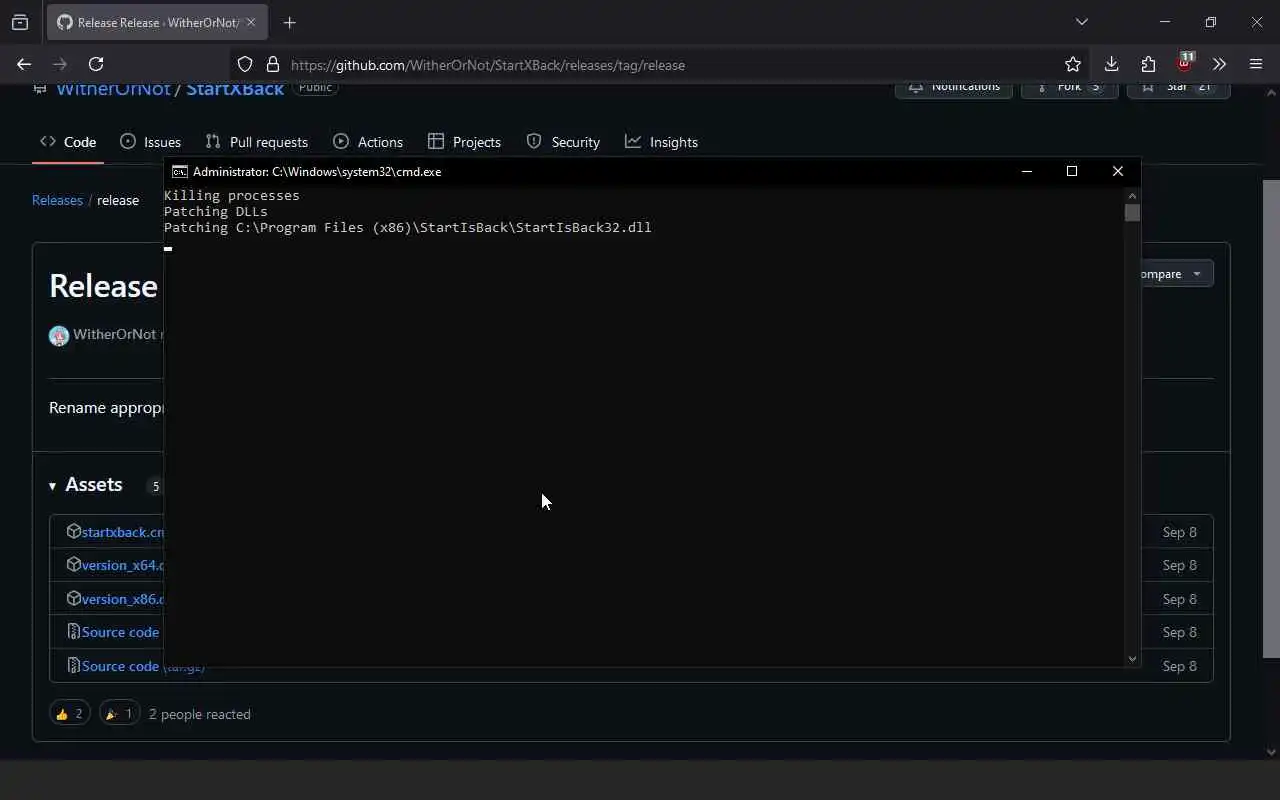Open the Pull requests tab
This screenshot has height=800, width=1280.
tap(256, 142)
